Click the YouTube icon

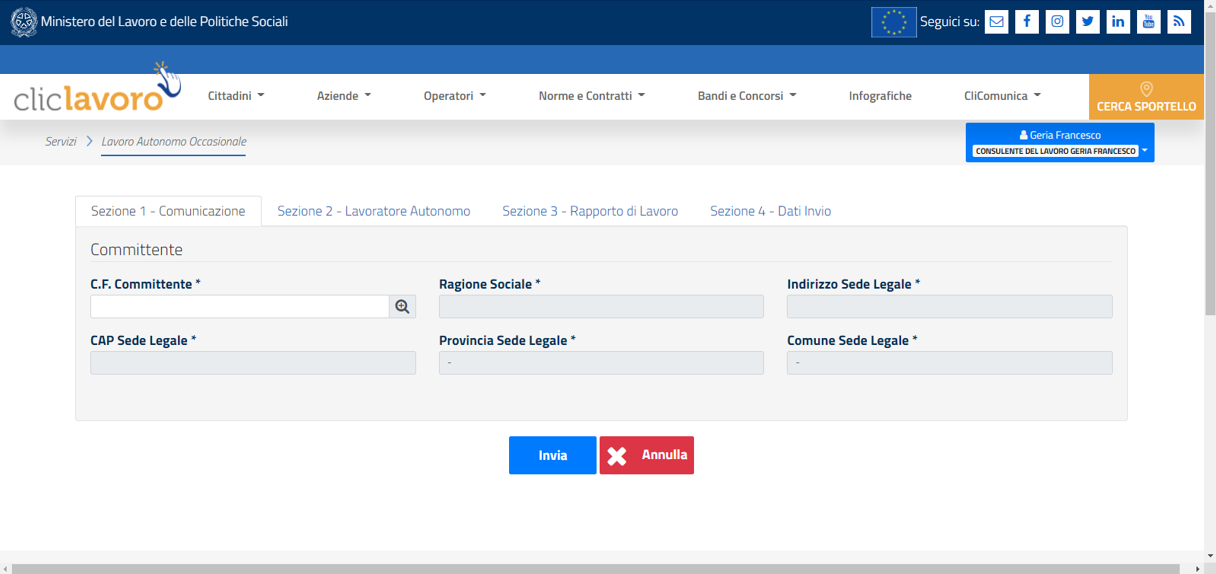1149,22
